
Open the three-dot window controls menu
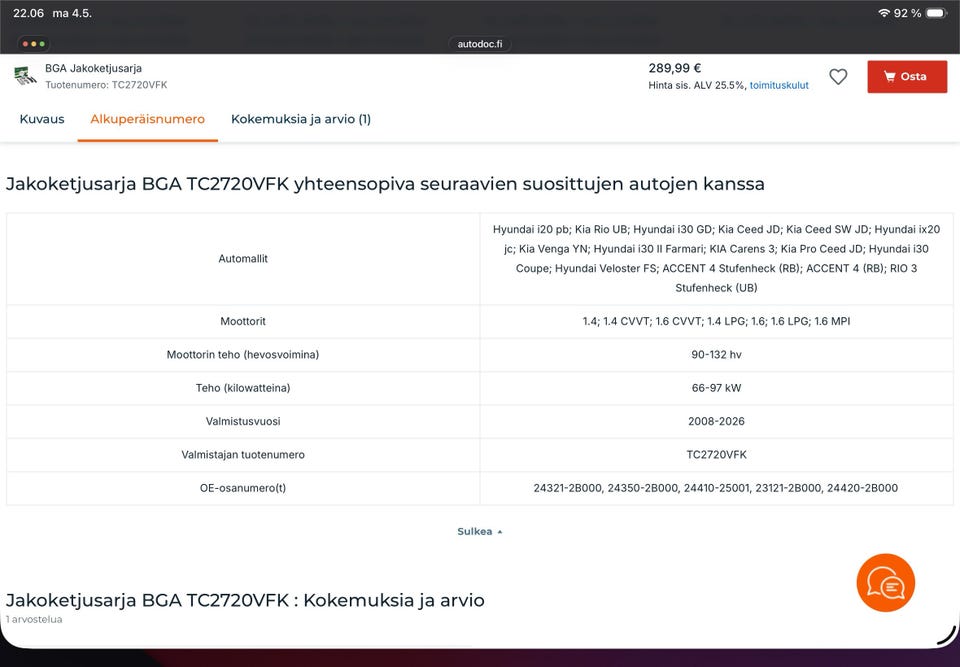pyautogui.click(x=34, y=44)
